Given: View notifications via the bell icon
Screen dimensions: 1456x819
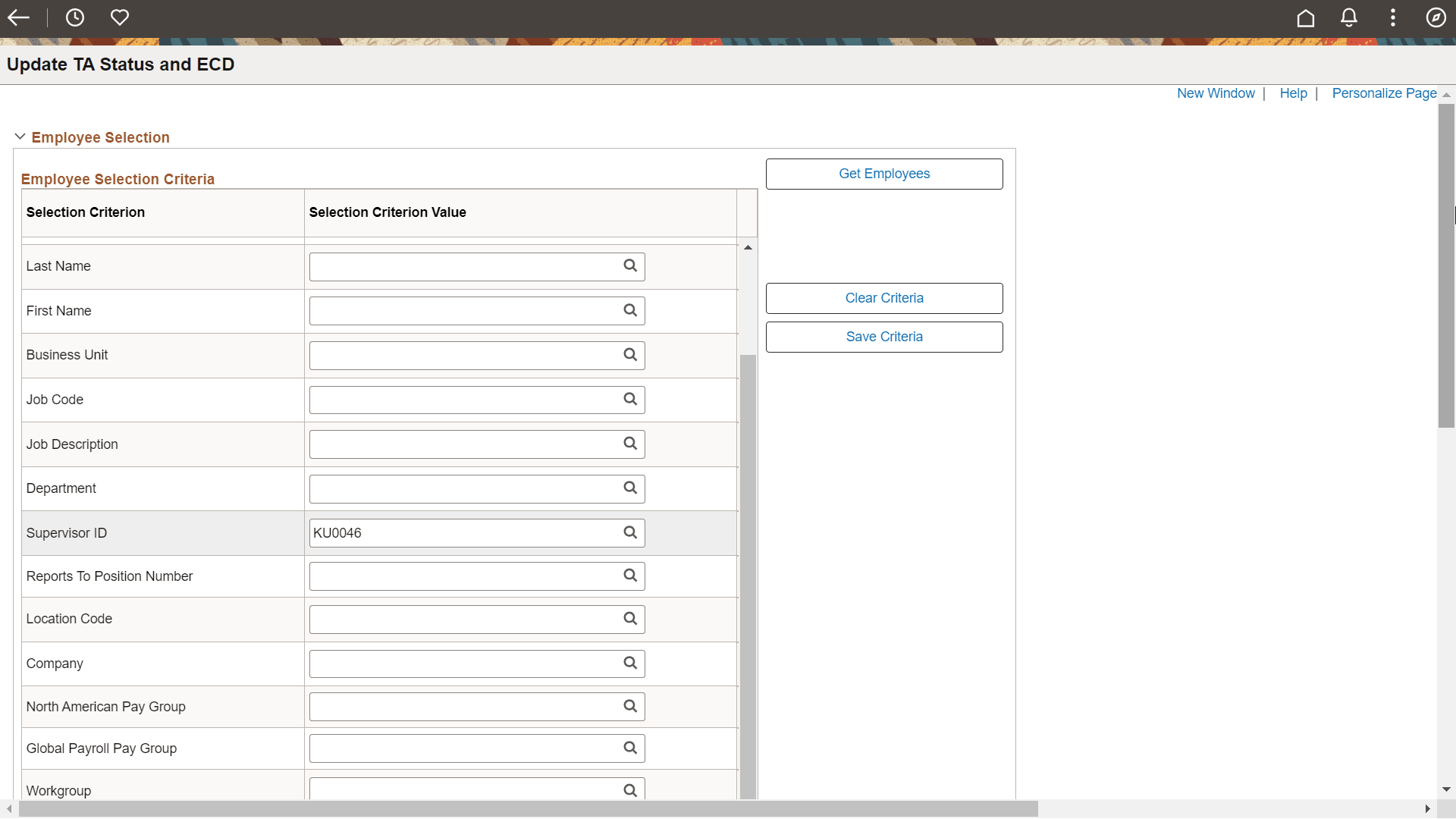Looking at the screenshot, I should coord(1349,17).
